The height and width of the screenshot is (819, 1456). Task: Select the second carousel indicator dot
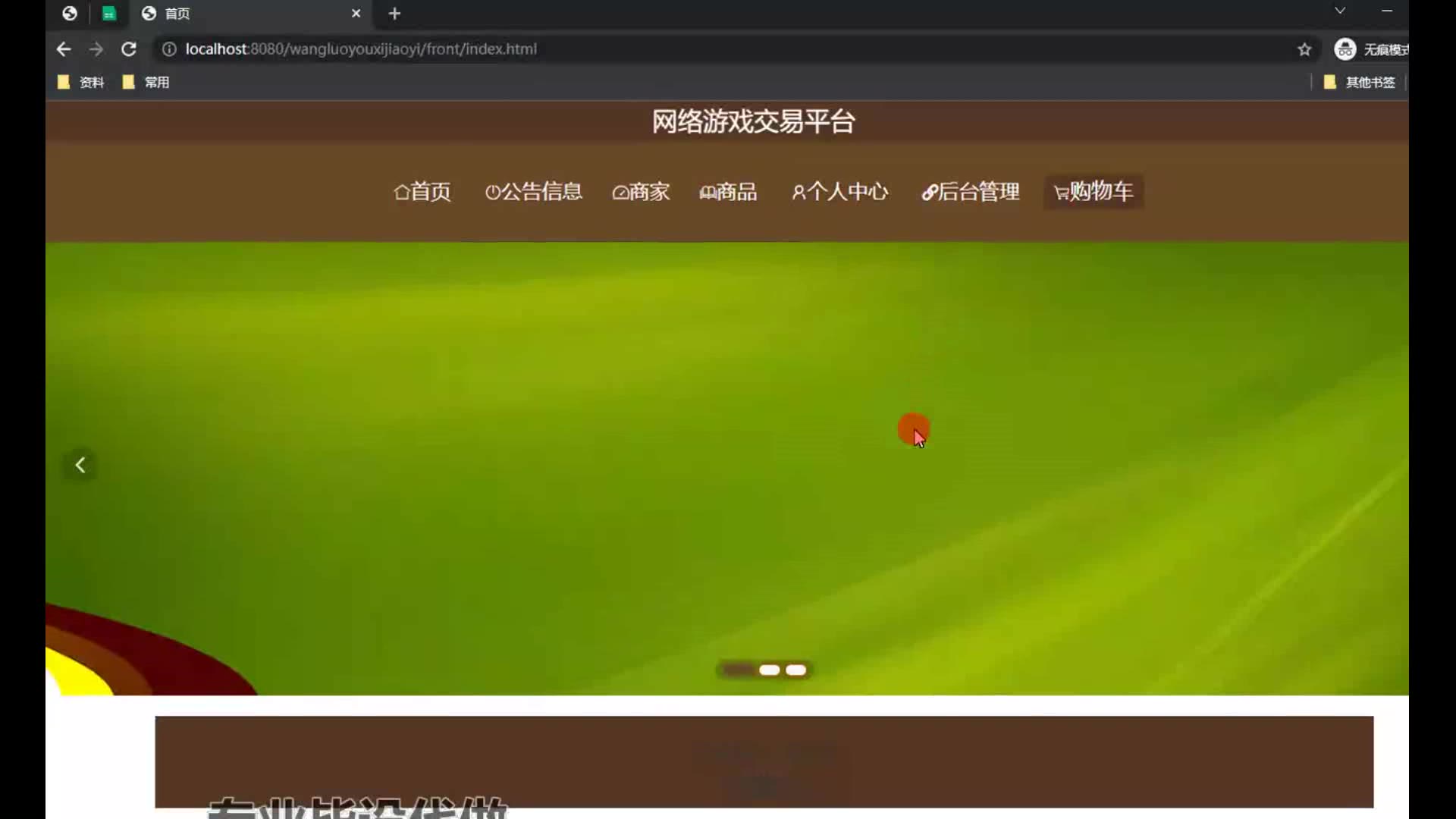tap(769, 670)
